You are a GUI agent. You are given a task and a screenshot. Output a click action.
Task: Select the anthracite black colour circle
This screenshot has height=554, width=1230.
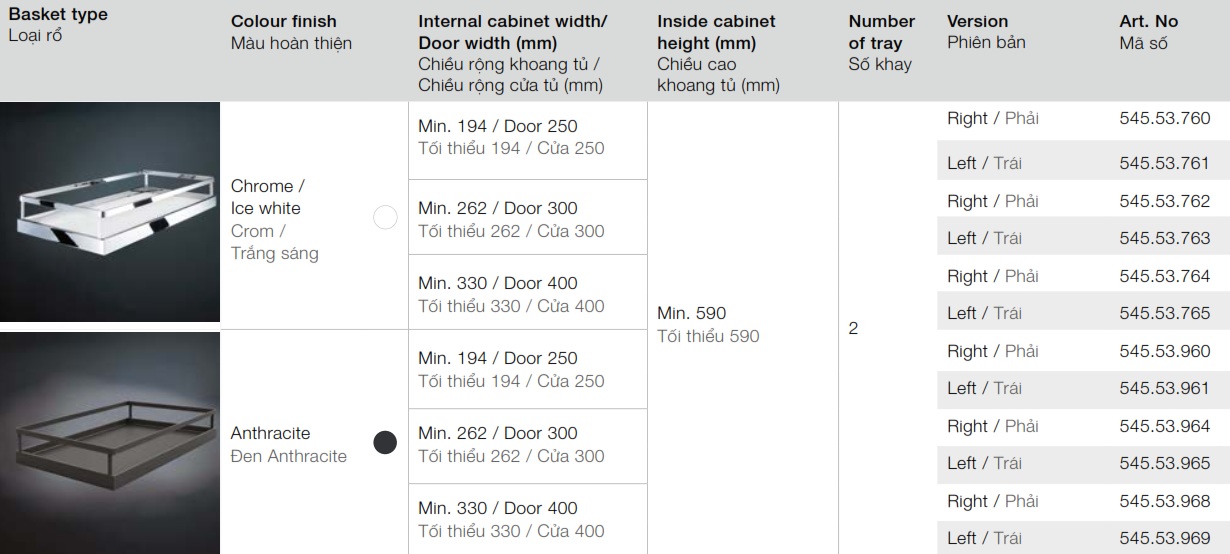(x=385, y=442)
